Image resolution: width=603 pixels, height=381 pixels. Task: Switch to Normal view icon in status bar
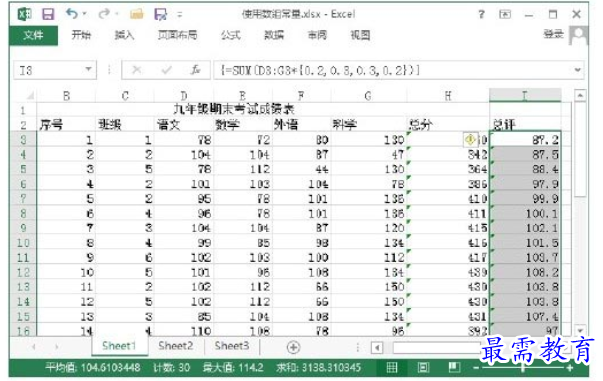point(392,368)
